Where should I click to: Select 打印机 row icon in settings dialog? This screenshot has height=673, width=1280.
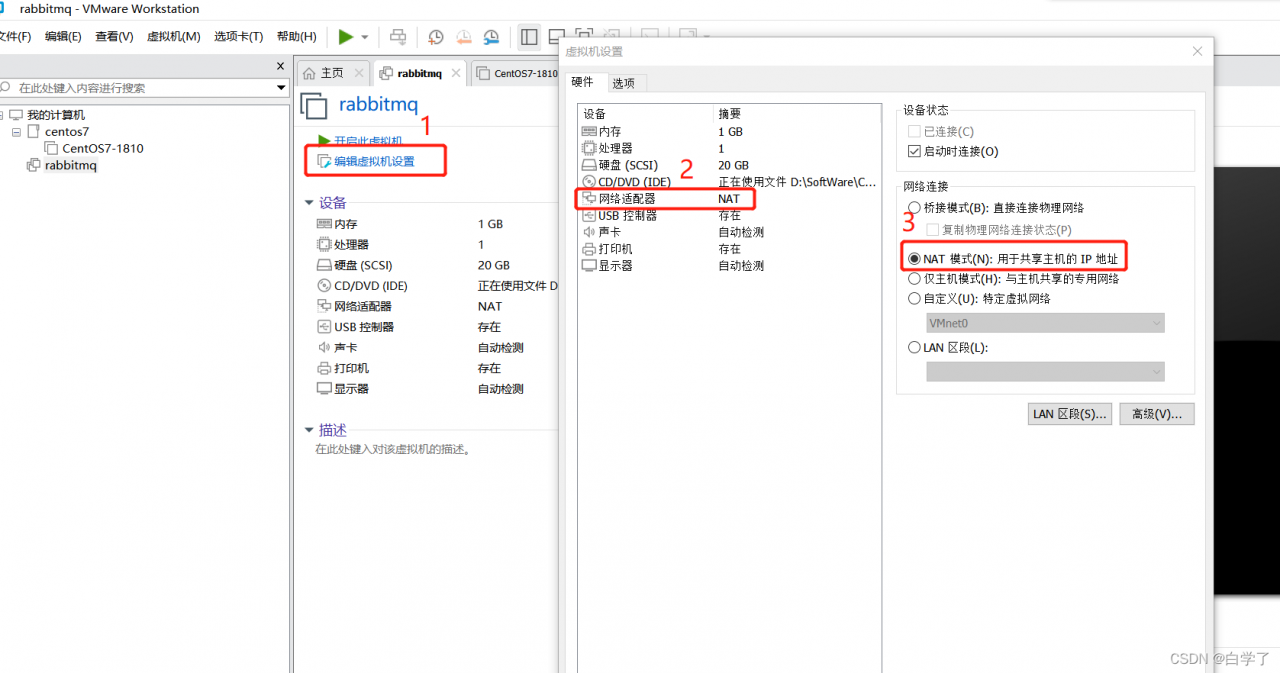click(x=589, y=248)
